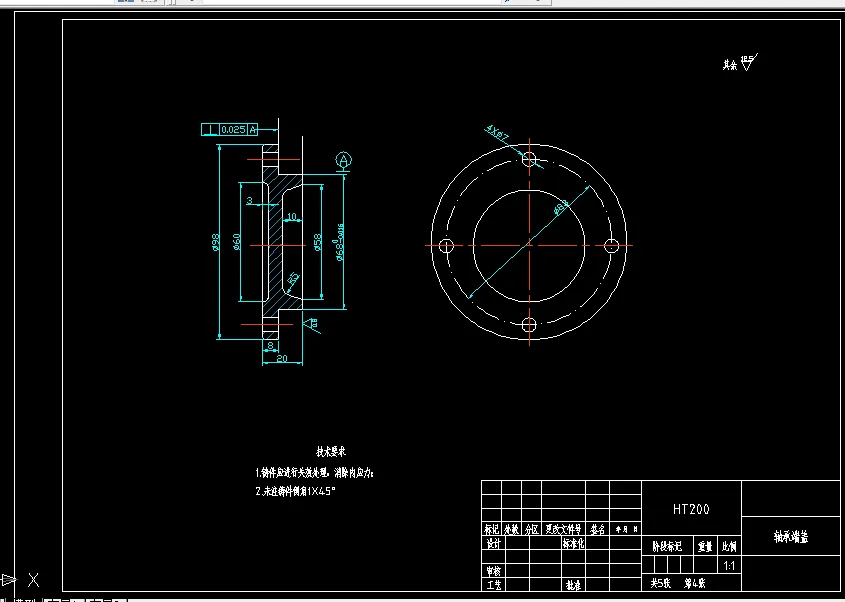Image resolution: width=845 pixels, height=602 pixels.
Task: Click the 轴承端盖 part name cell
Action: (791, 537)
